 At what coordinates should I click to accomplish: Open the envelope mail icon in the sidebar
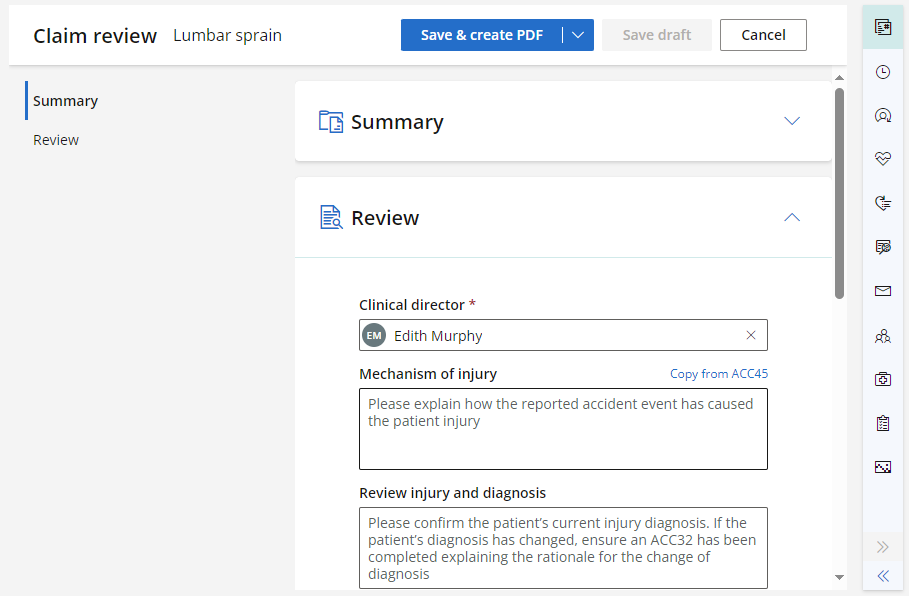[x=883, y=291]
